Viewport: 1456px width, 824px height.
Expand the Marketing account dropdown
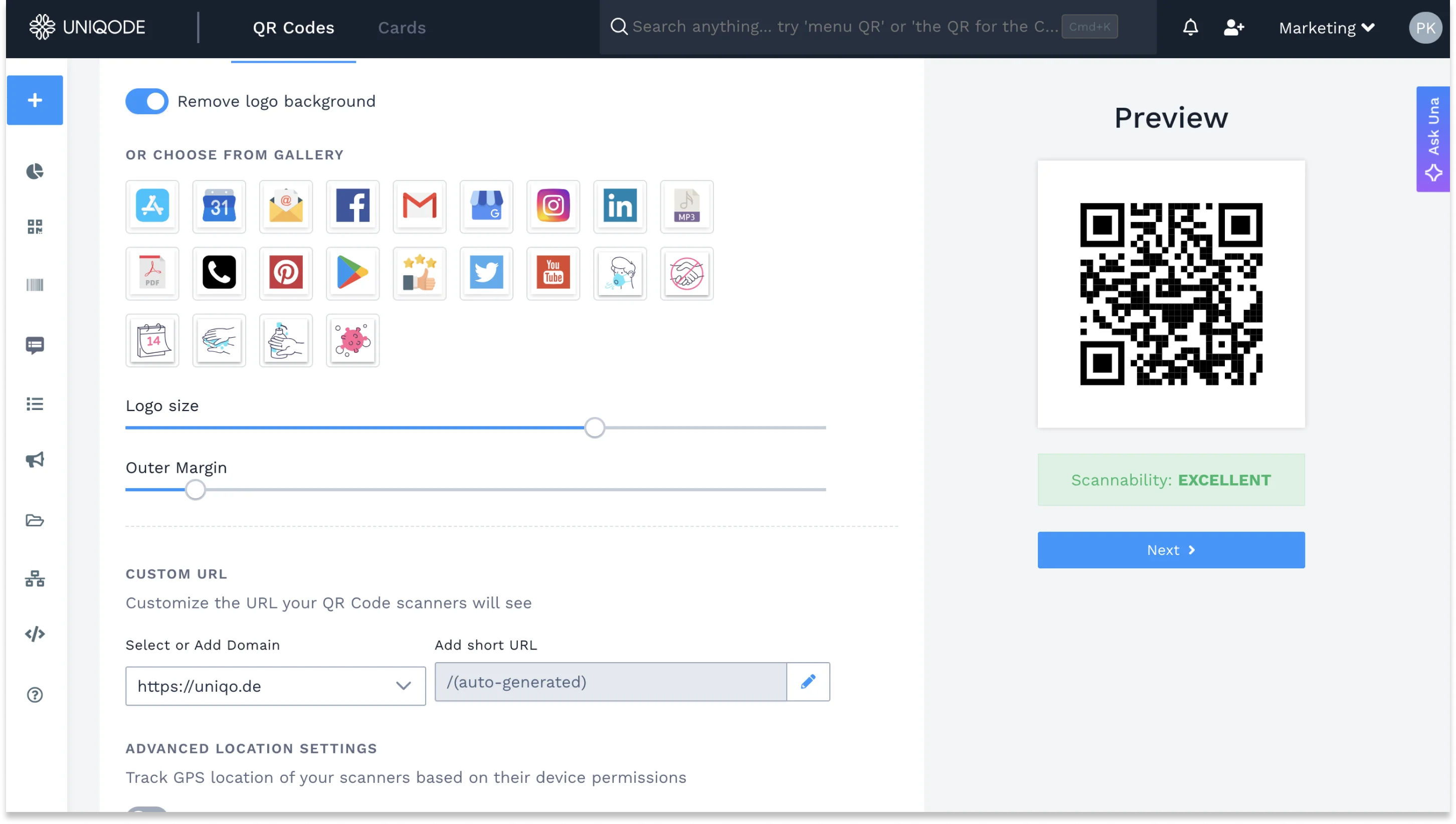[x=1327, y=28]
